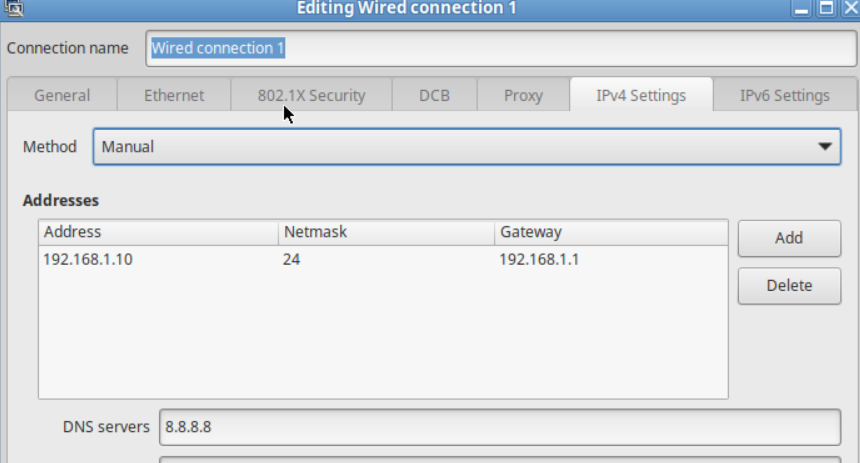Open the window menu icon in title bar
Image resolution: width=860 pixels, height=463 pixels.
pyautogui.click(x=14, y=7)
